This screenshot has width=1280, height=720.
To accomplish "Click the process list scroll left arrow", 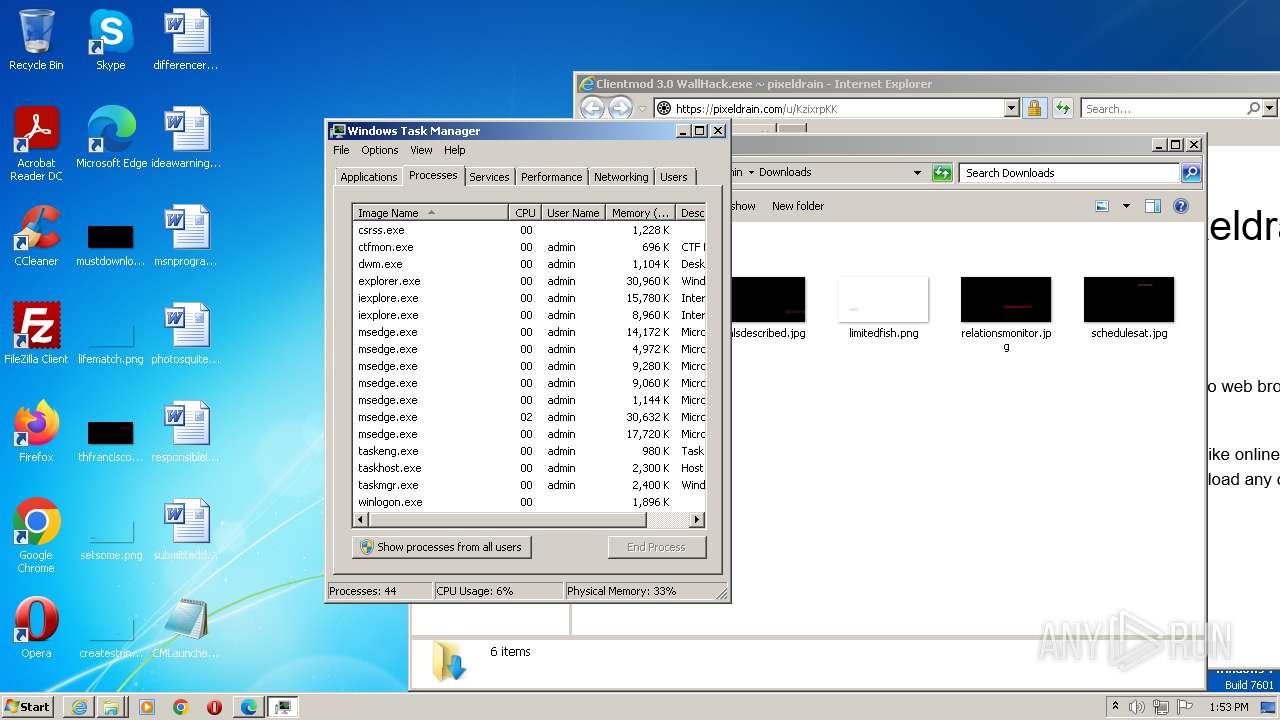I will click(362, 520).
